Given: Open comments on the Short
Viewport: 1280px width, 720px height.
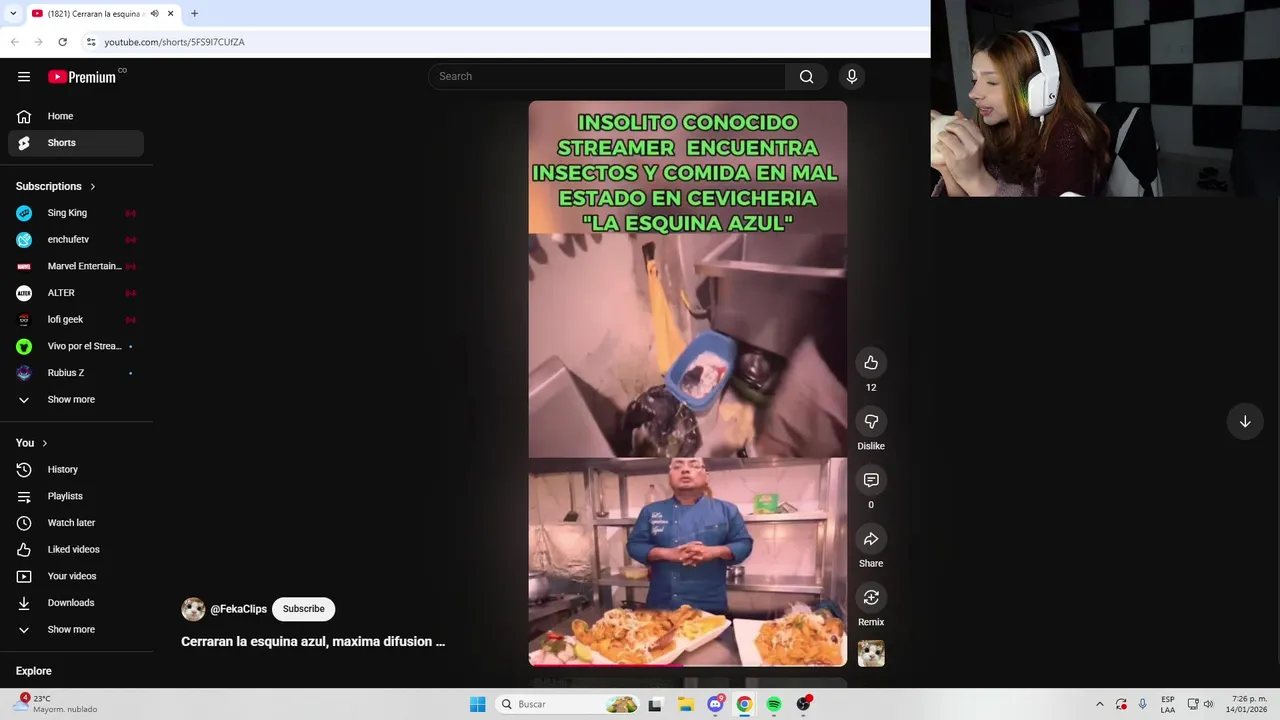Looking at the screenshot, I should [871, 481].
